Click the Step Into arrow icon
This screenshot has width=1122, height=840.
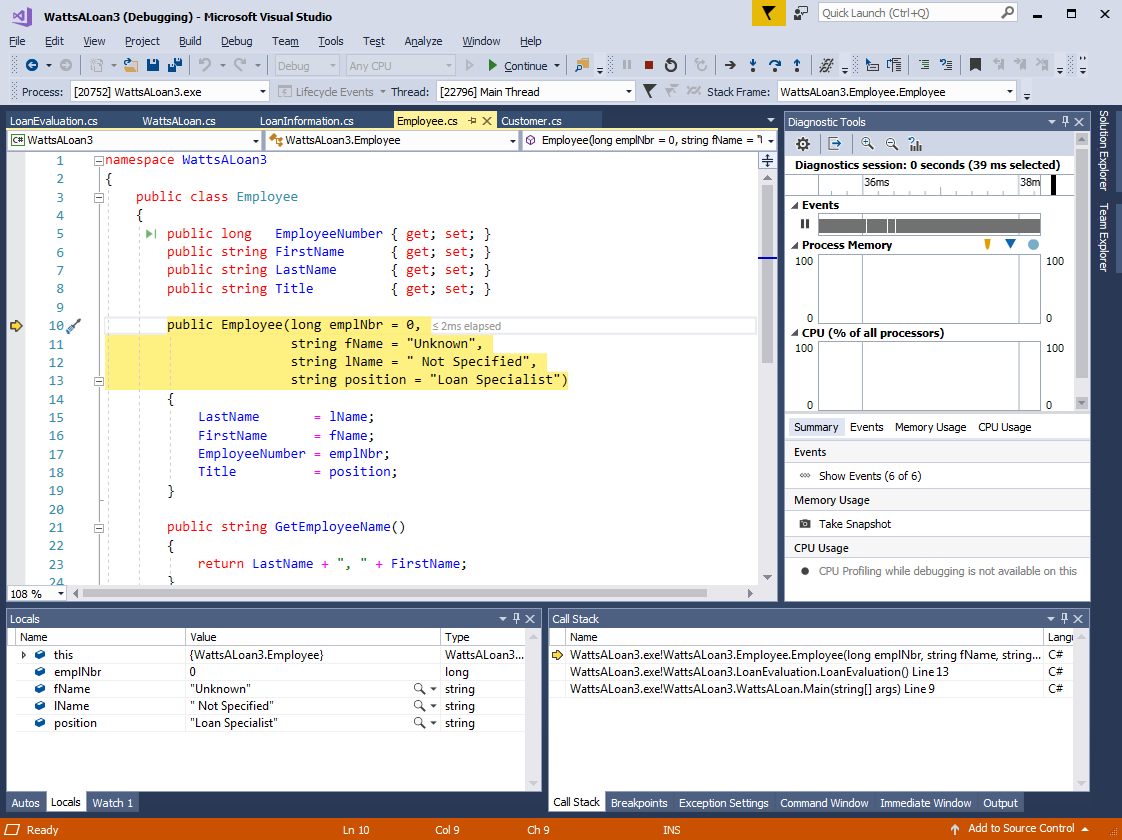click(x=753, y=65)
